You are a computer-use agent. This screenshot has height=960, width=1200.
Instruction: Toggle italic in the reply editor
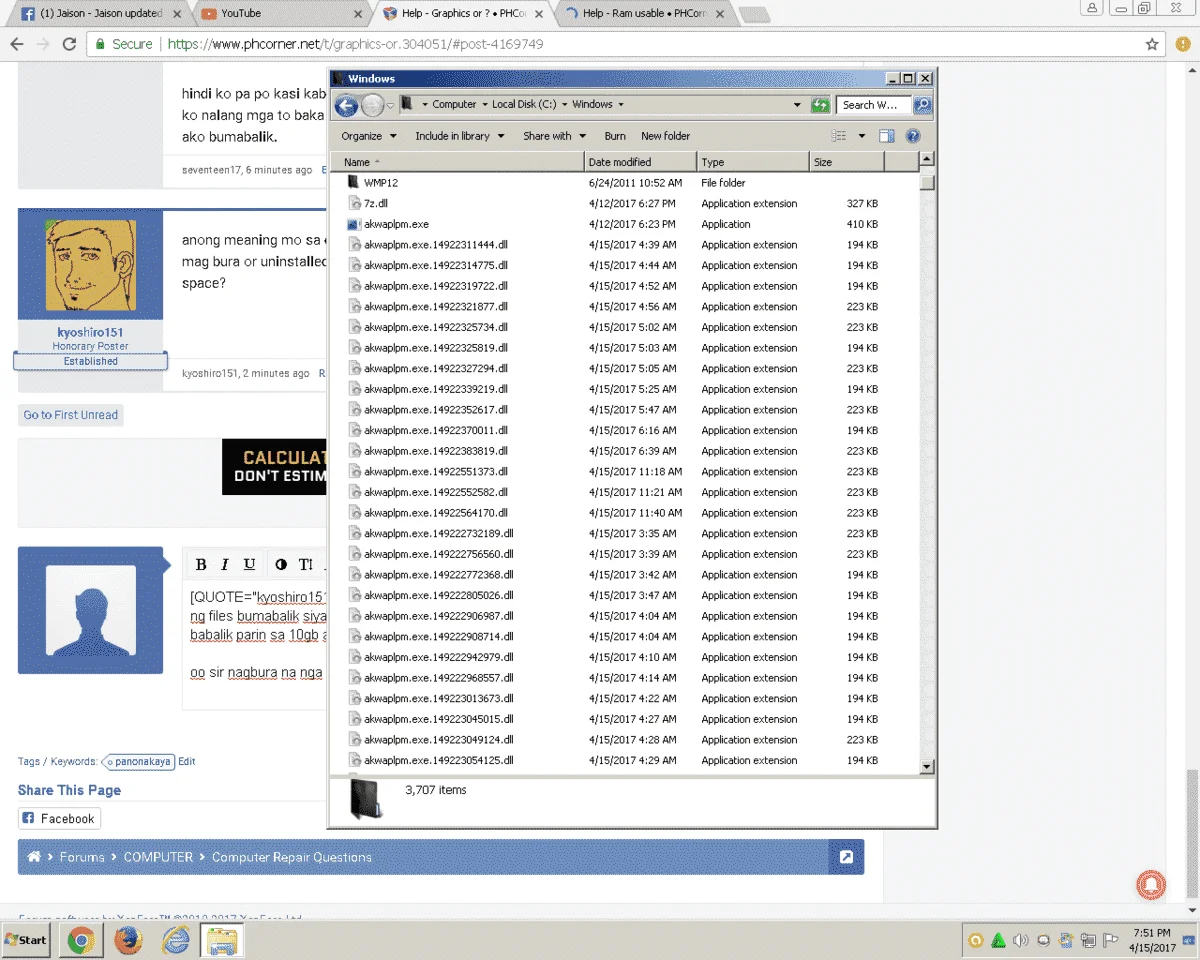point(225,564)
